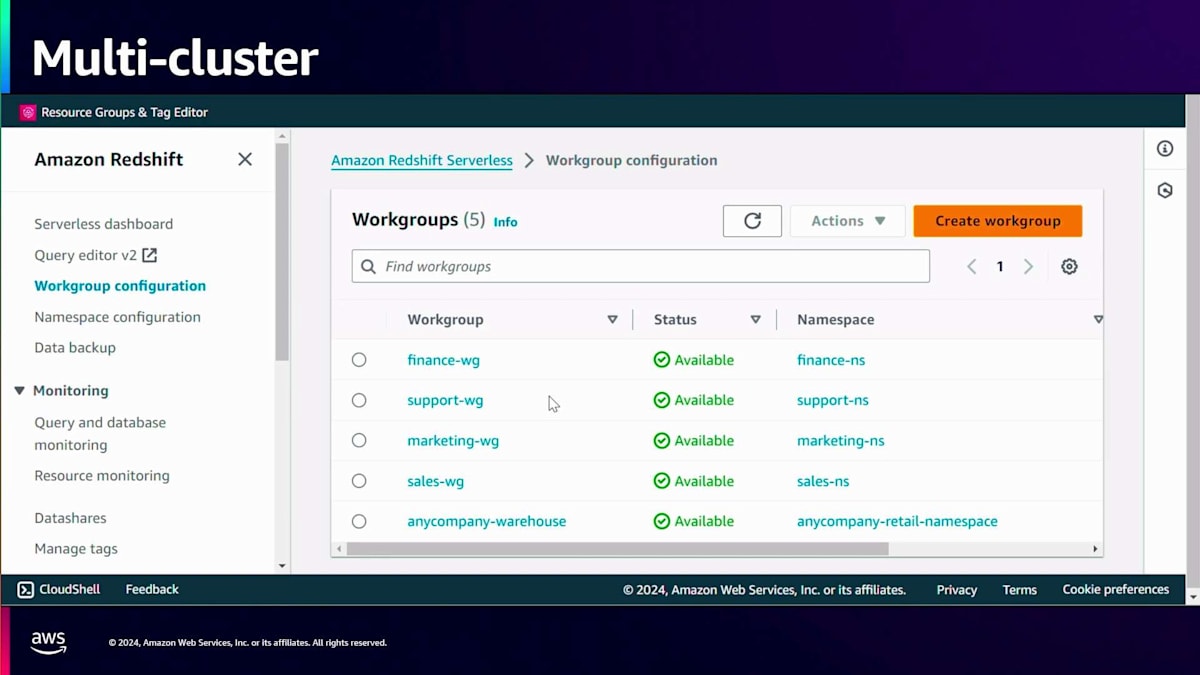The image size is (1200, 675).
Task: Select the marketing-wg radio button
Action: coord(359,441)
